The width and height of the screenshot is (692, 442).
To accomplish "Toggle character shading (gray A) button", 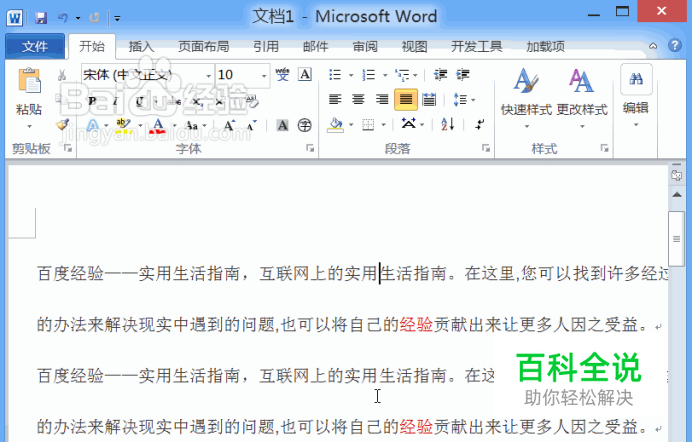I will pos(282,126).
